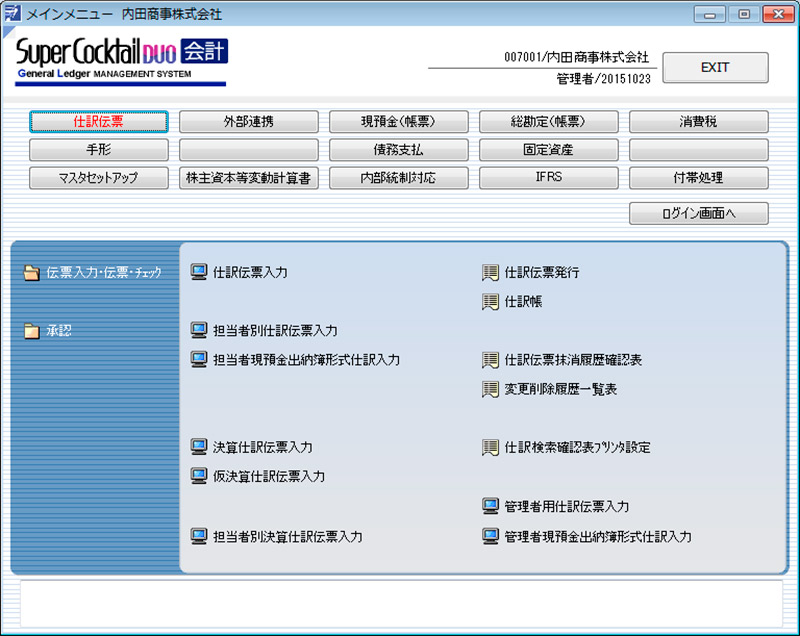
Task: Minimize the メインメニュー window
Action: click(709, 14)
